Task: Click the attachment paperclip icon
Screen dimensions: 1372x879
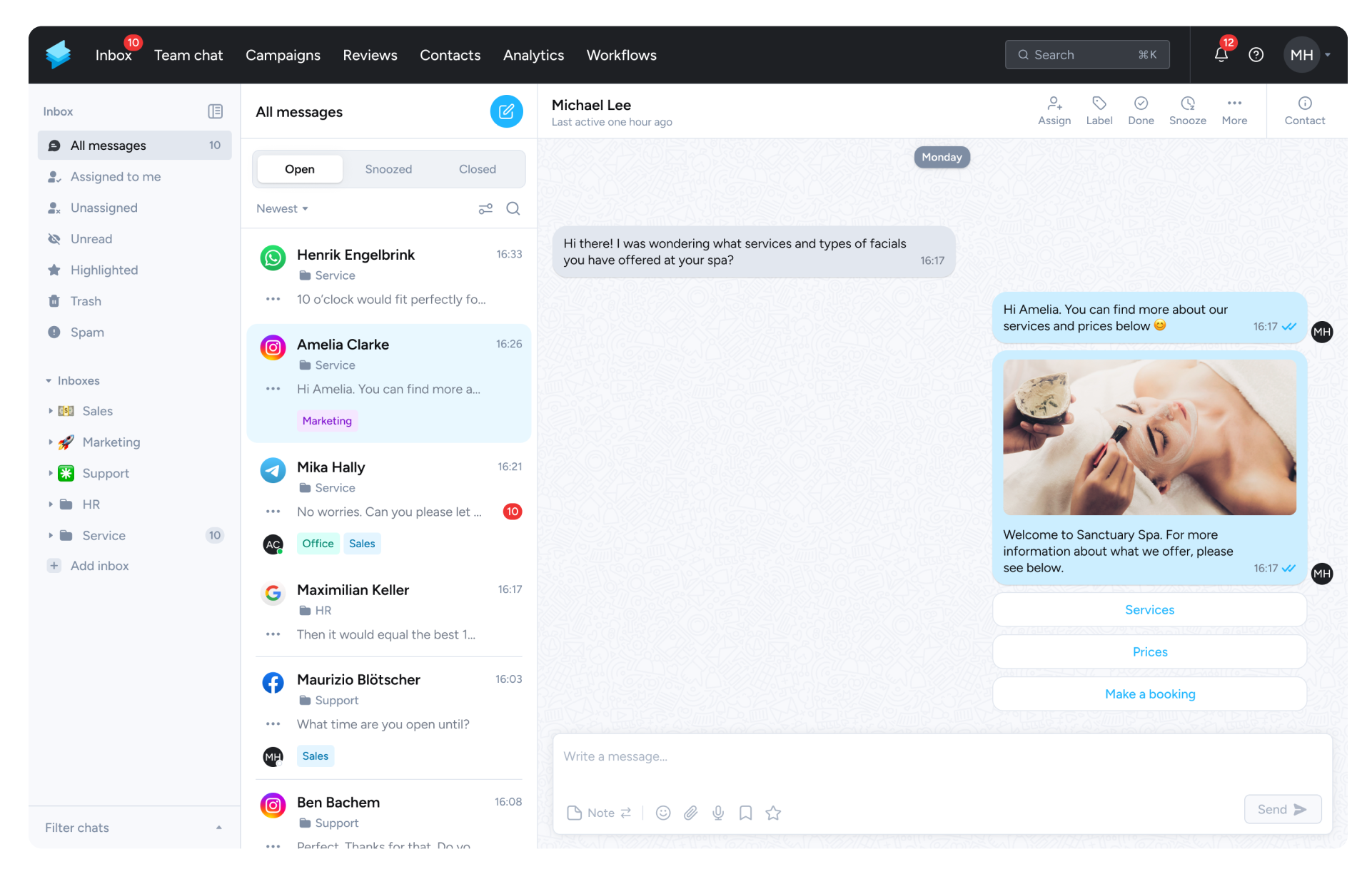Action: (x=690, y=813)
